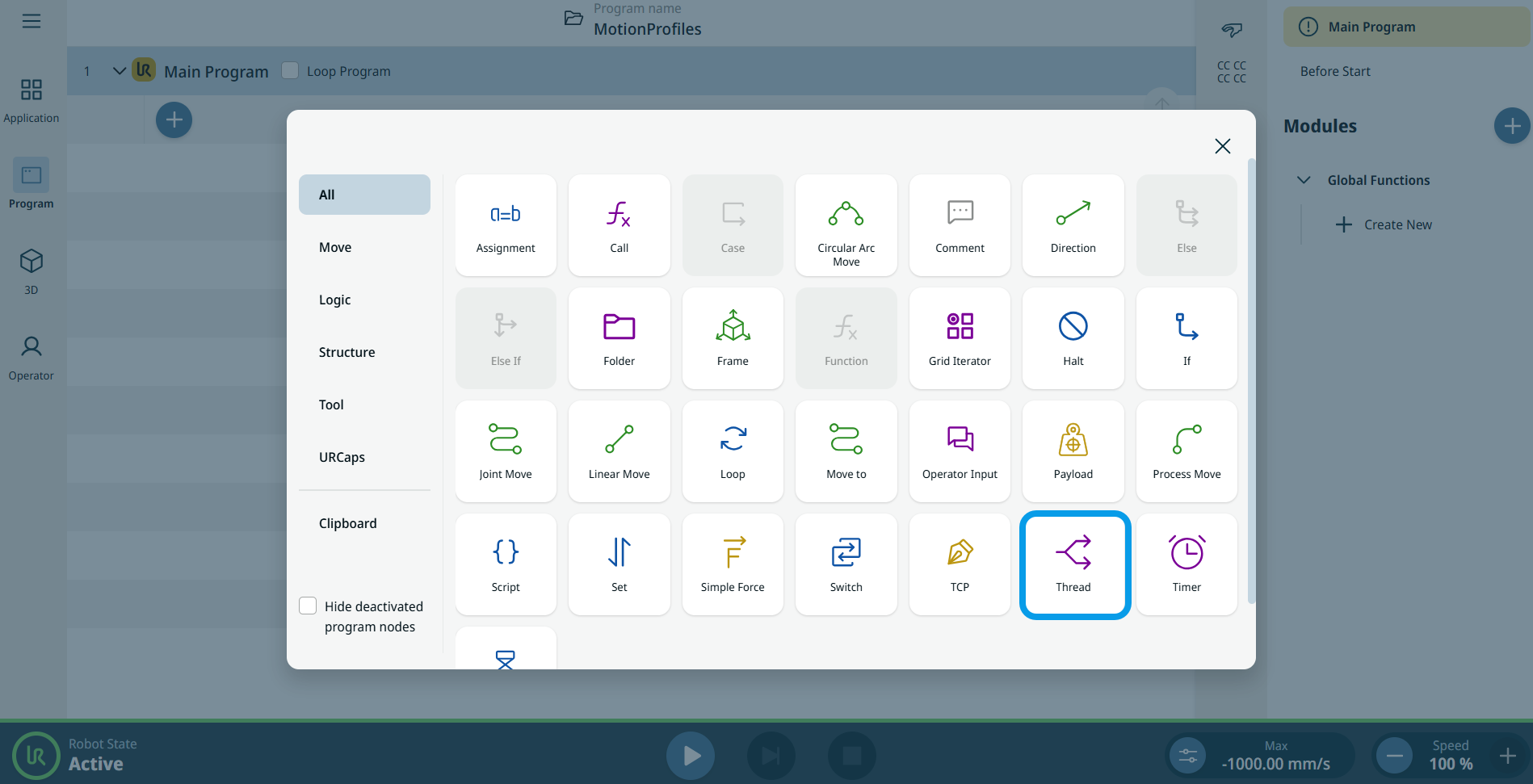
Task: Add a Frame node
Action: tap(732, 338)
